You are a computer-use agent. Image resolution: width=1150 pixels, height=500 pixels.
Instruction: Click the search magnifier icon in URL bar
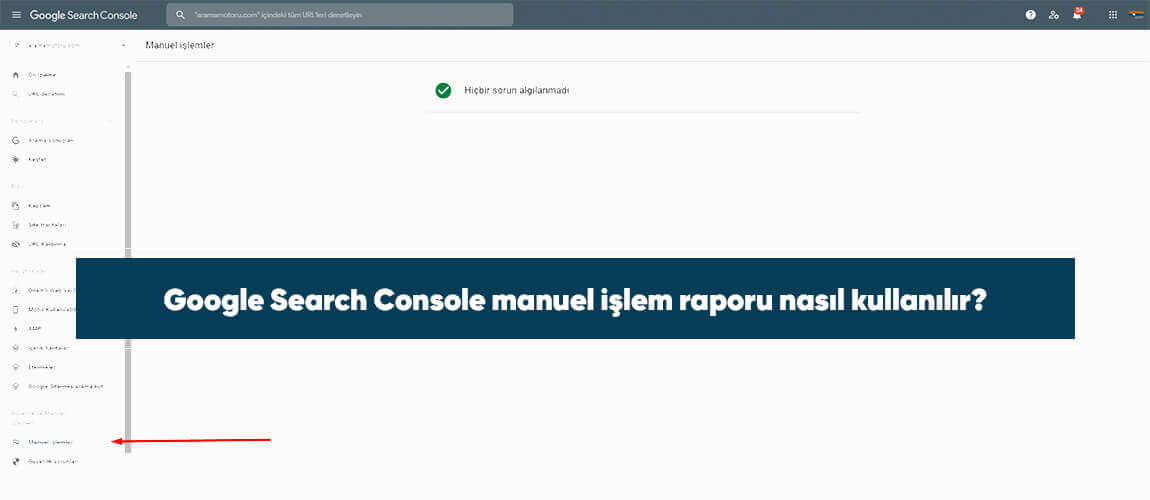click(181, 15)
